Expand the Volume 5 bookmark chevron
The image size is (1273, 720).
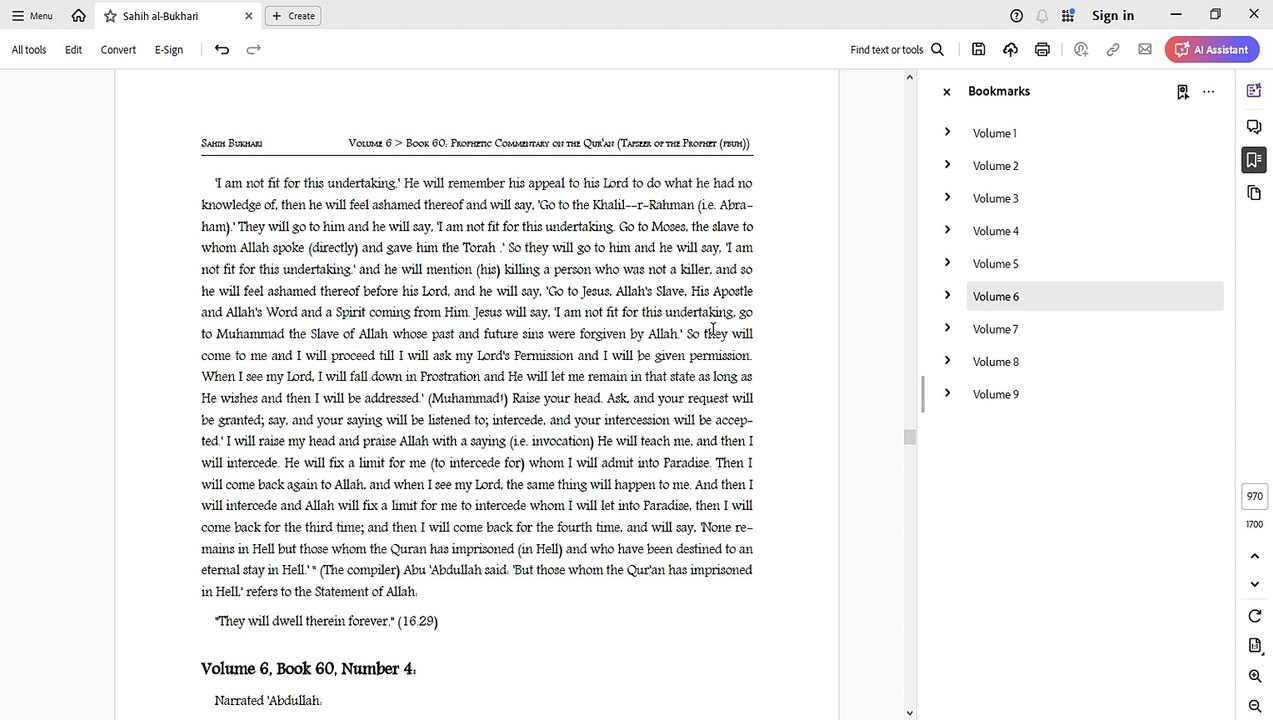pyautogui.click(x=947, y=263)
